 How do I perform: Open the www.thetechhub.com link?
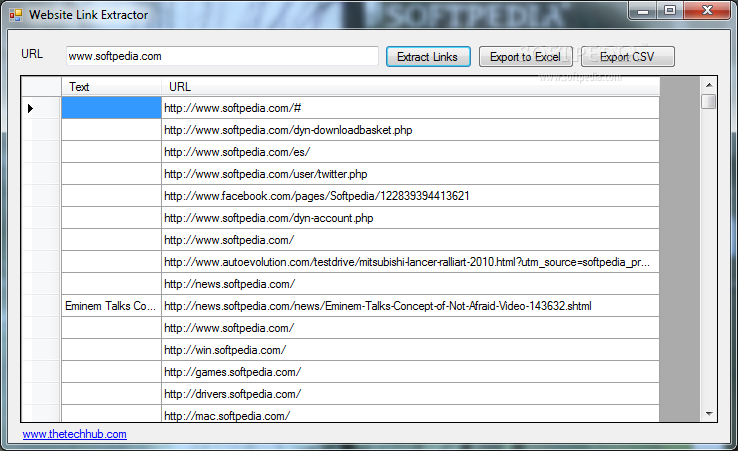pos(74,434)
